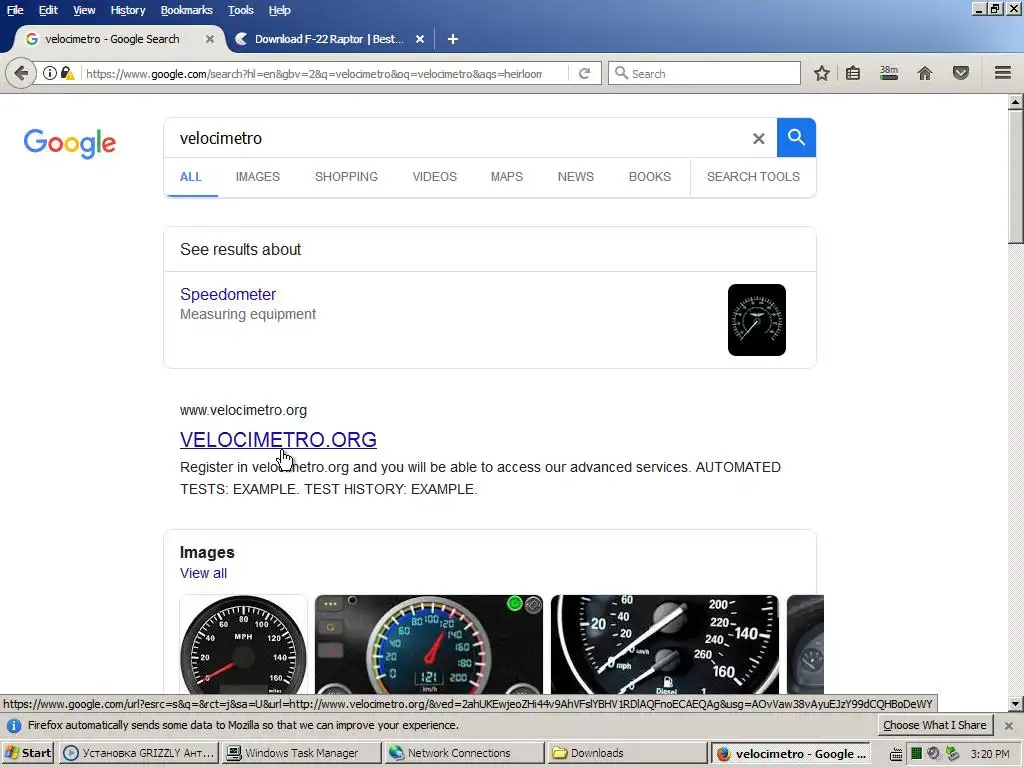Click the www.velocimetro.org URL text
The image size is (1024, 768).
click(x=243, y=410)
